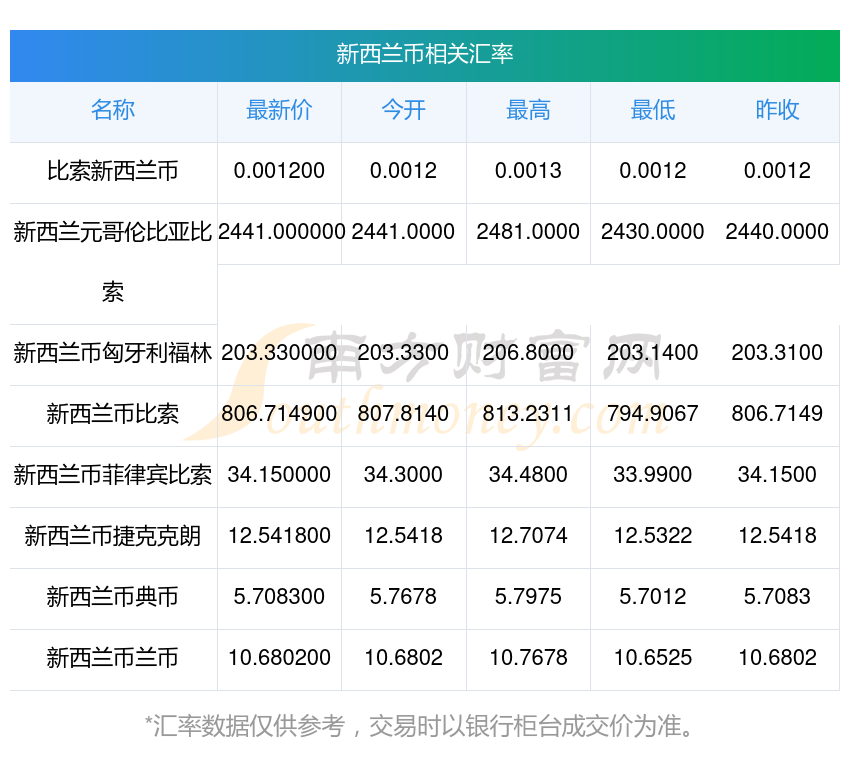
Task: Click the open value 5.7678
Action: tap(403, 597)
